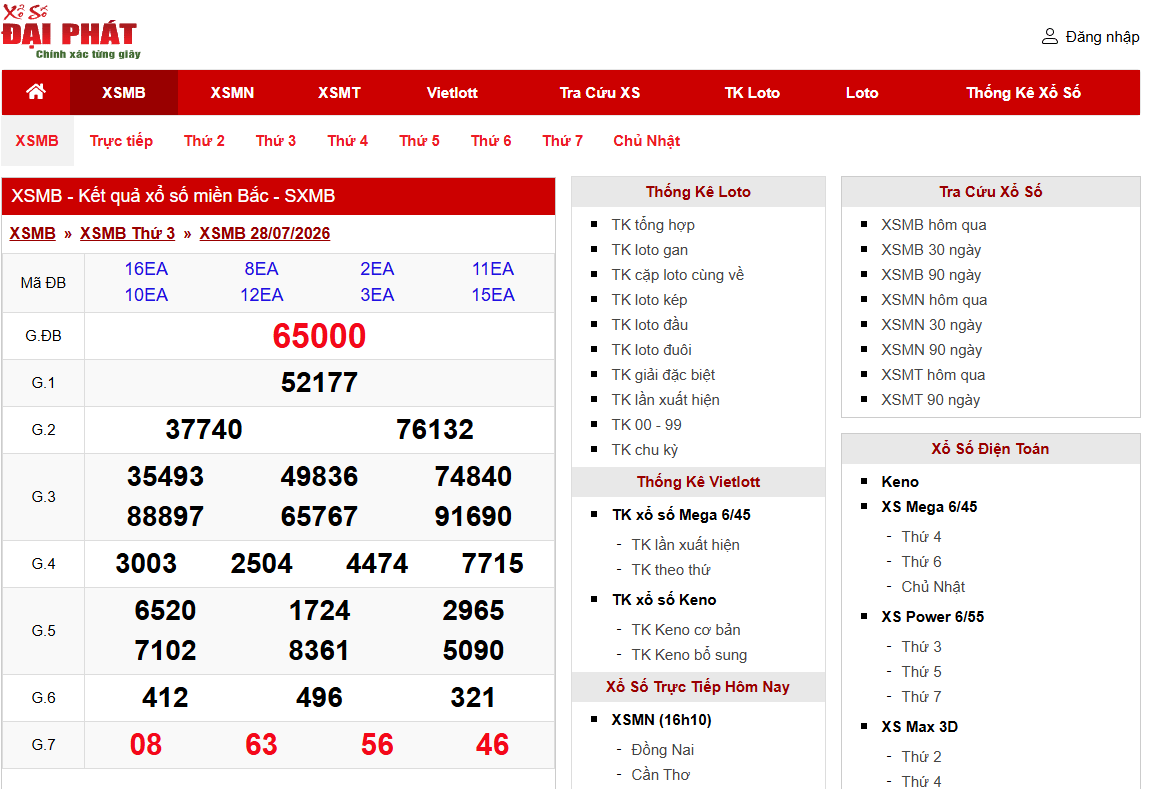Open TK loto đầu link
The height and width of the screenshot is (789, 1150).
click(x=650, y=325)
